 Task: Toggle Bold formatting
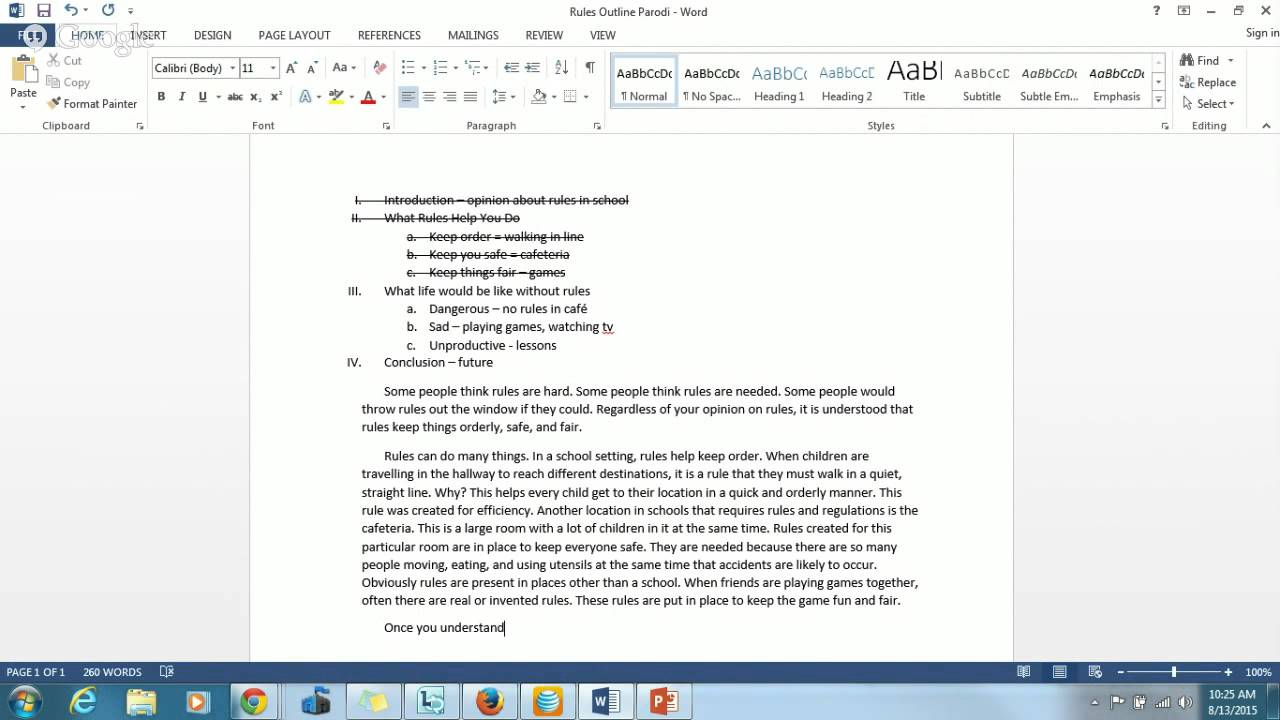(x=161, y=97)
